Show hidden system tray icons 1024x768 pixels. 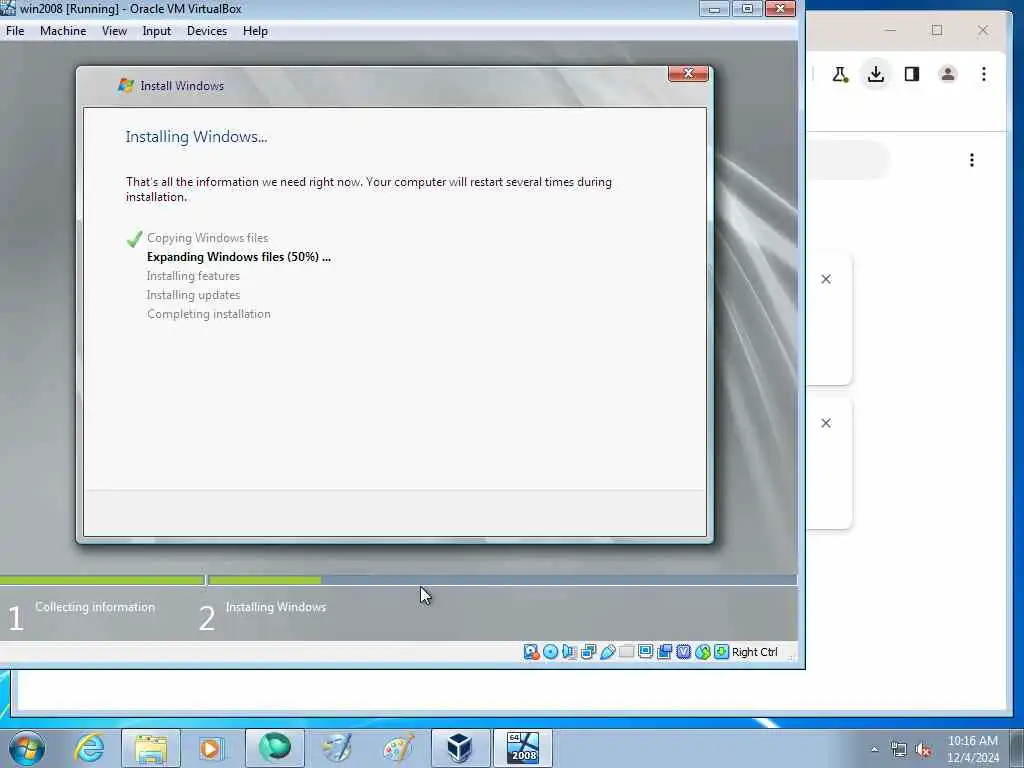coord(874,749)
